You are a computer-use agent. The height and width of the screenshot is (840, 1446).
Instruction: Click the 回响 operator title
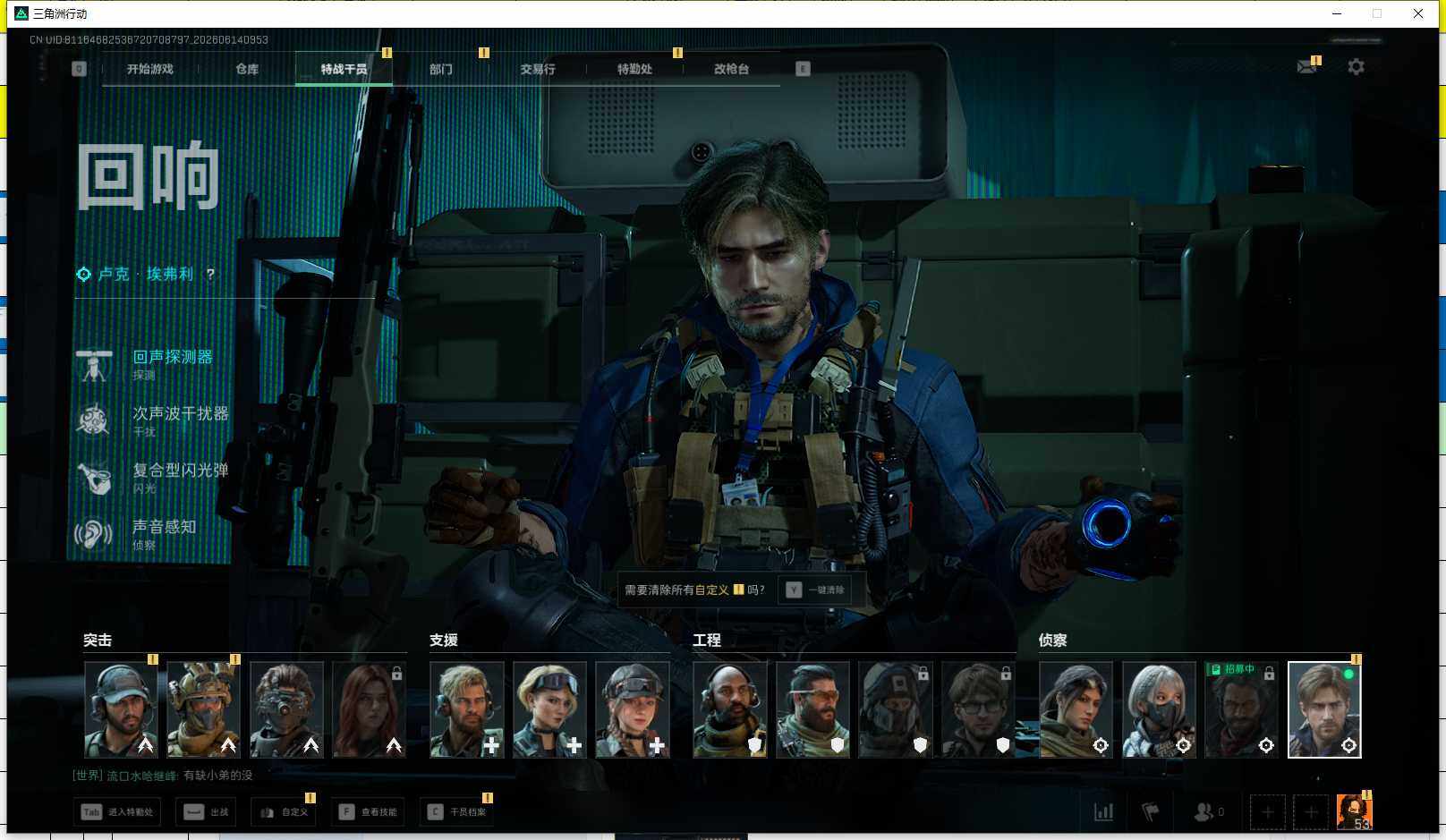(149, 176)
